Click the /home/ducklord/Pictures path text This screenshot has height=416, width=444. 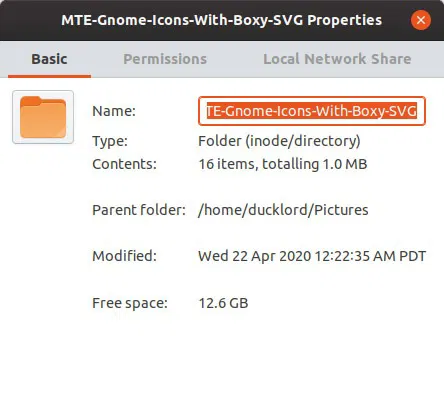(x=283, y=210)
